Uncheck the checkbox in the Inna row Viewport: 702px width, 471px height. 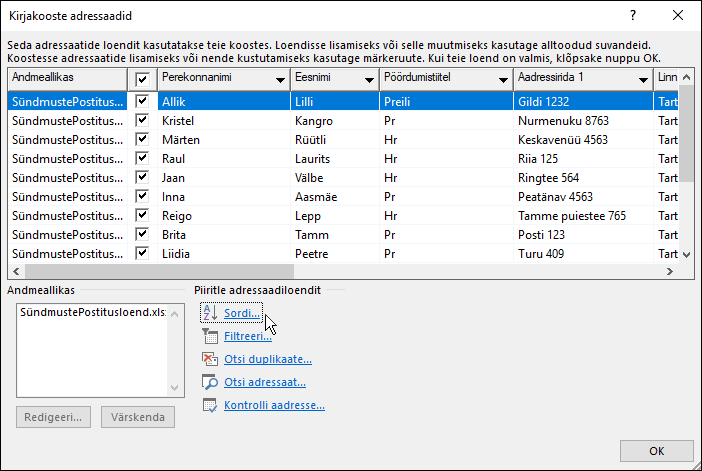[142, 196]
